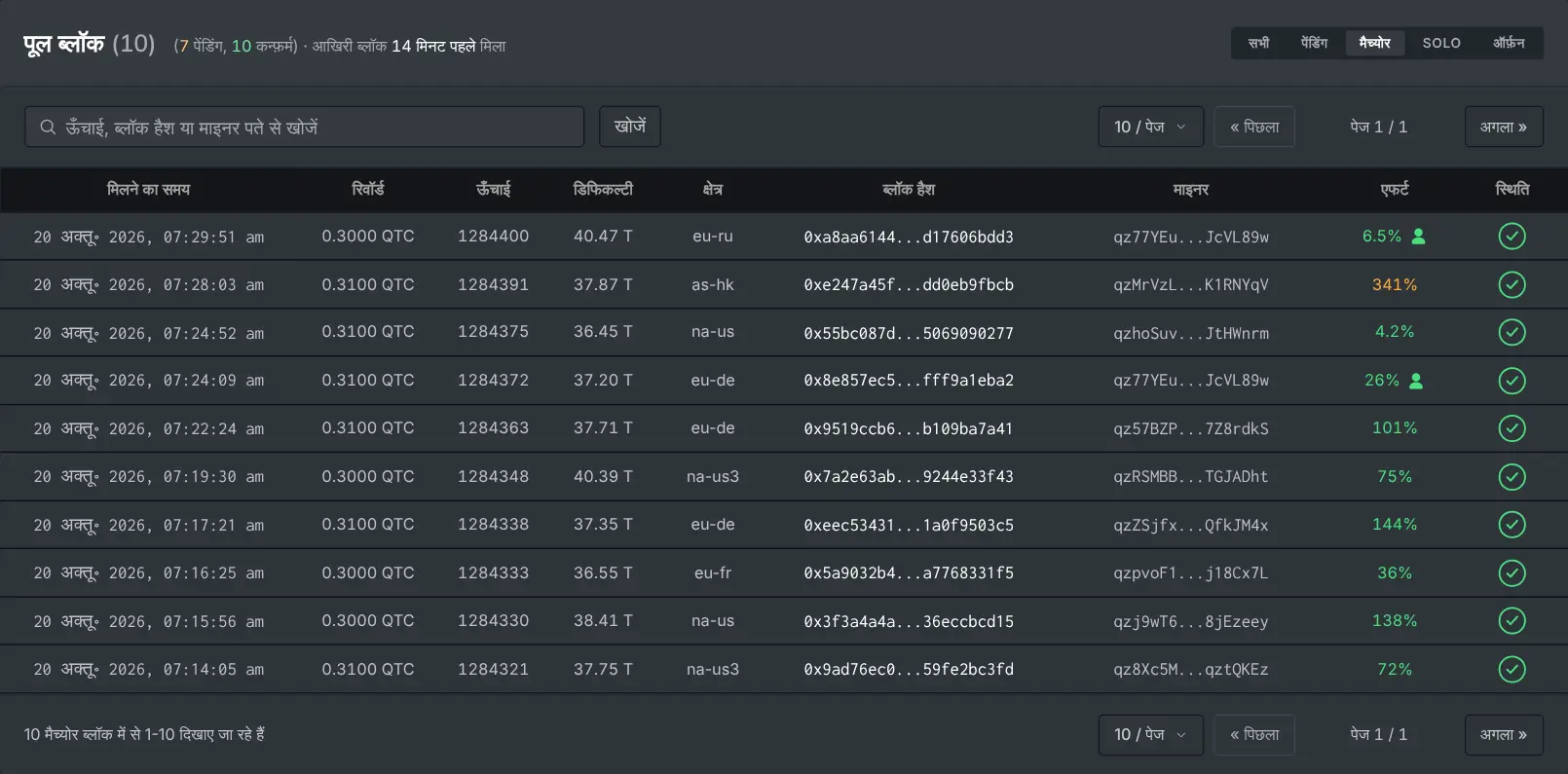This screenshot has height=774, width=1568.
Task: Click the status check icon for block 1284391
Action: [1512, 284]
